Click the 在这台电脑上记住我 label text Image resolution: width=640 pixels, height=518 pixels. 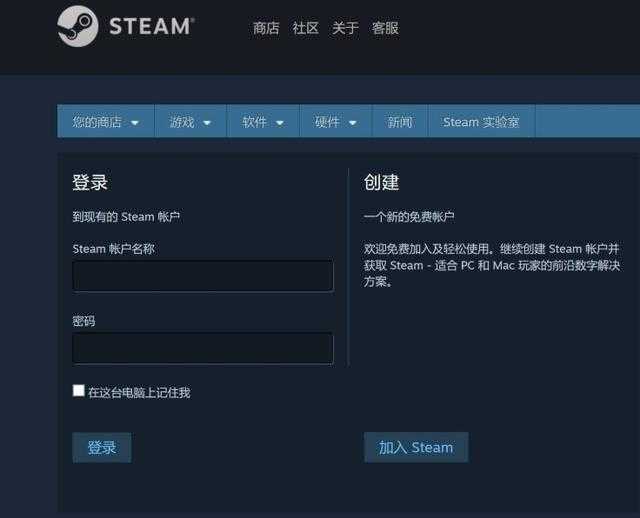139,393
